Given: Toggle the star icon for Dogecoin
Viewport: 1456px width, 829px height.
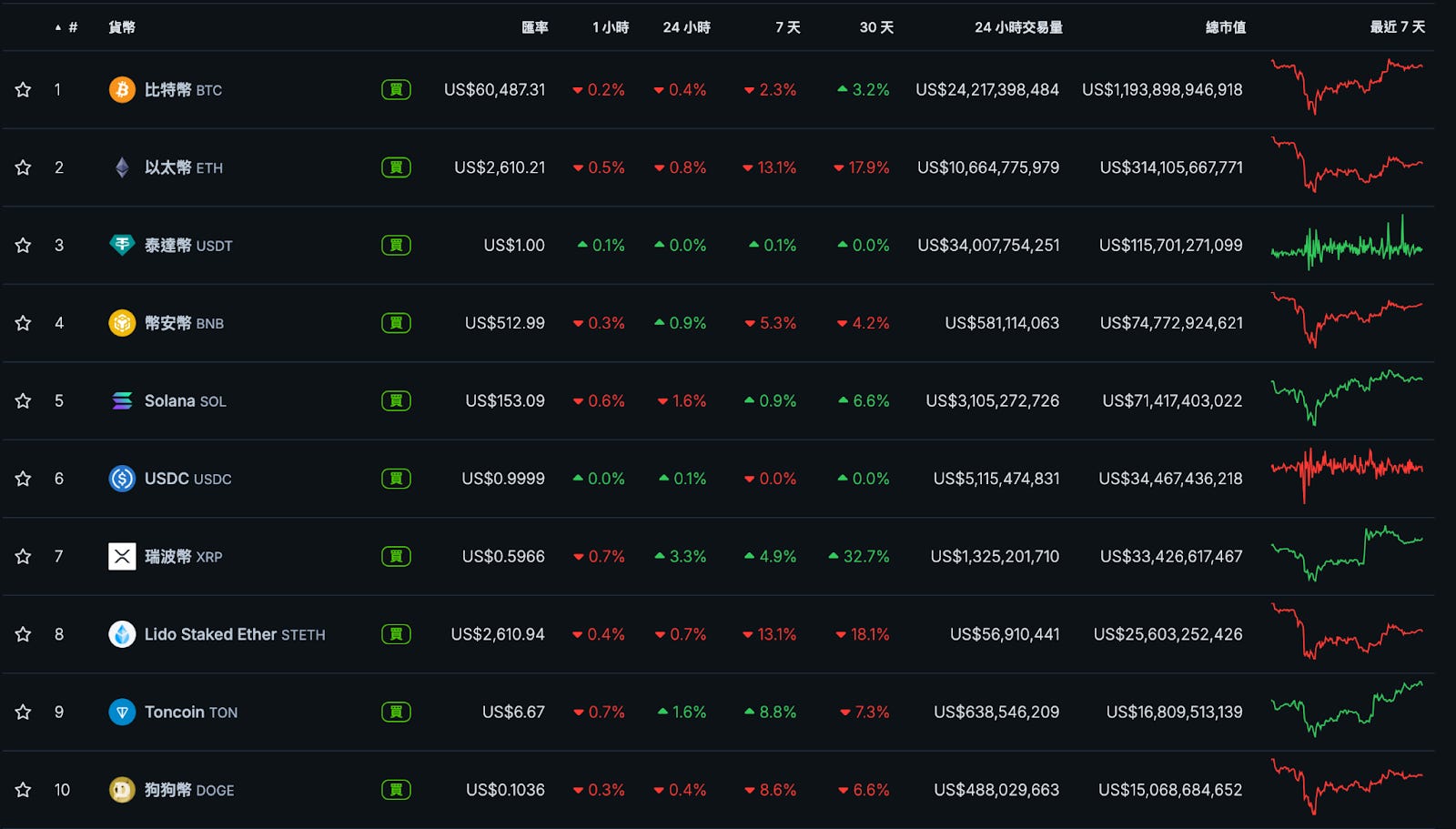Looking at the screenshot, I should (23, 790).
